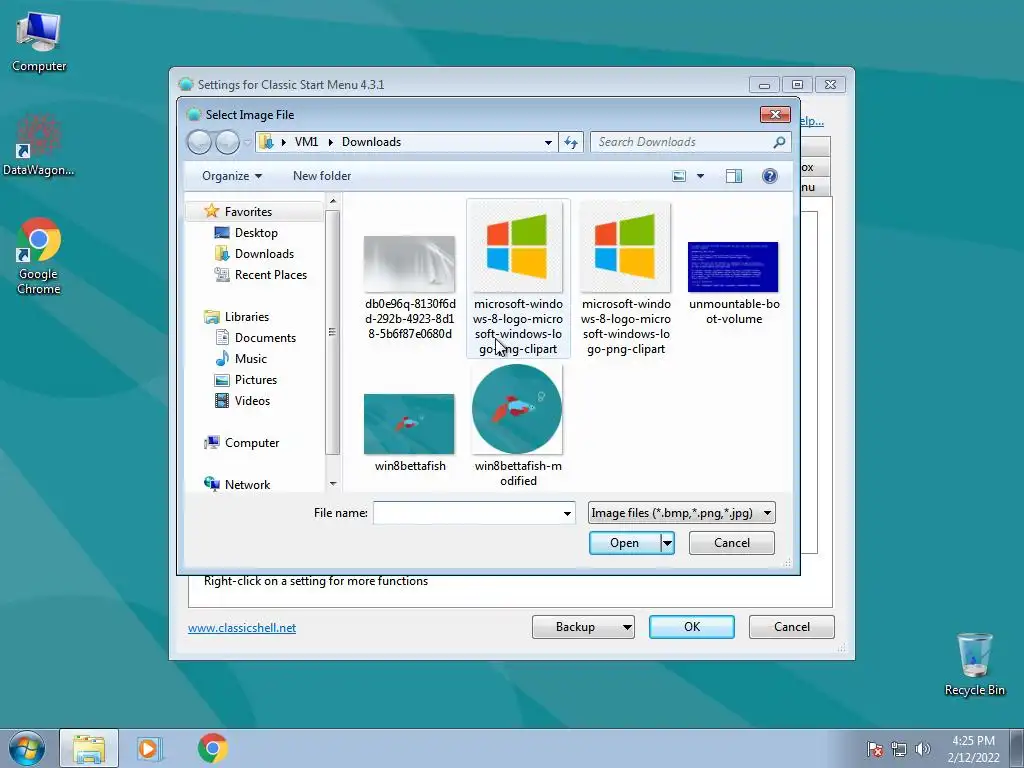
Task: Toggle the preview pane icon
Action: click(733, 176)
